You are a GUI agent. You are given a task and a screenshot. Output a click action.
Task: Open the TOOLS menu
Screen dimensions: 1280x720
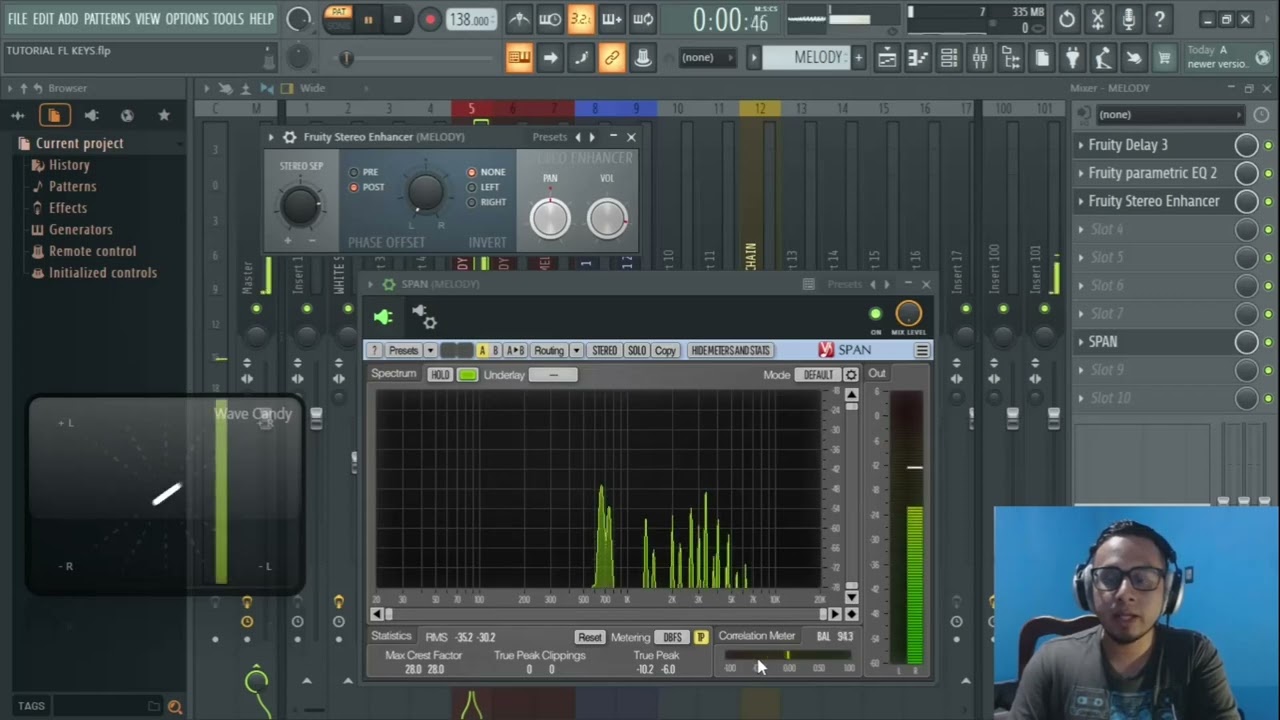click(x=228, y=19)
